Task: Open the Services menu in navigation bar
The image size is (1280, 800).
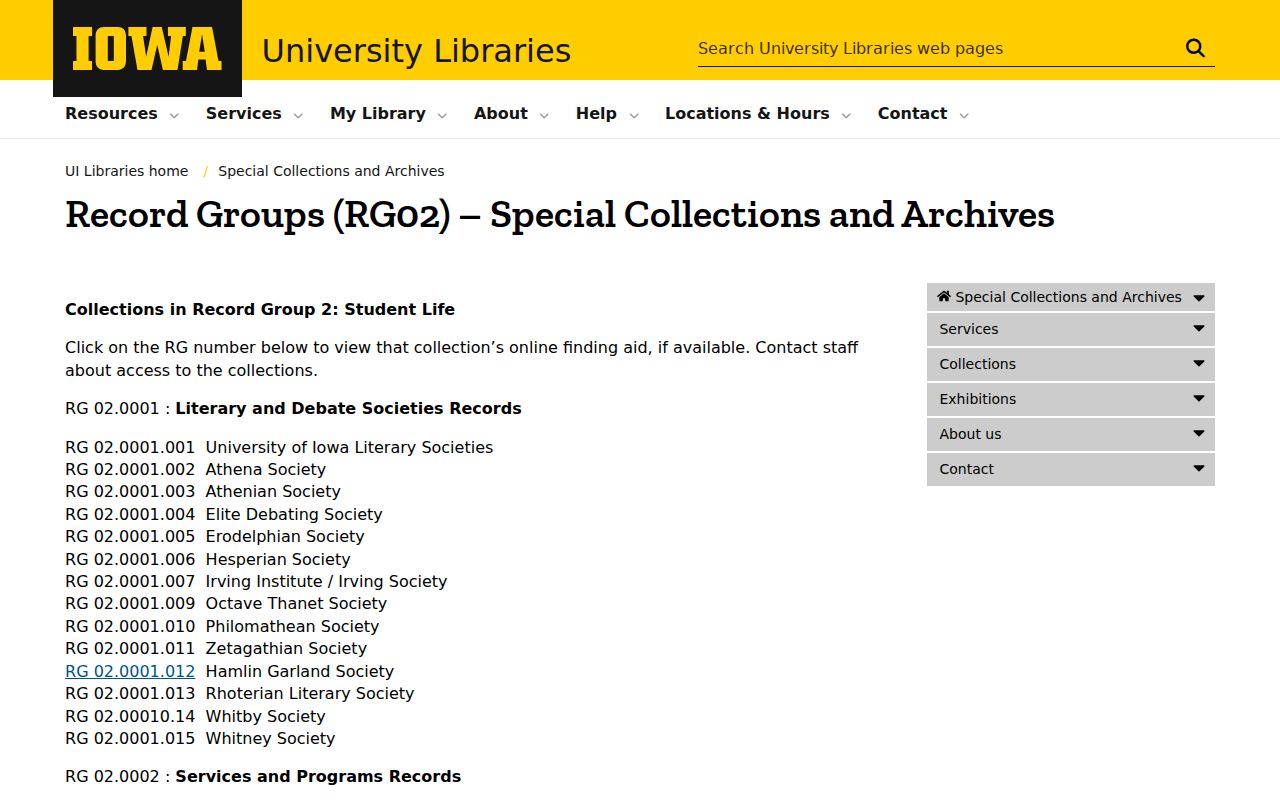Action: tap(244, 113)
